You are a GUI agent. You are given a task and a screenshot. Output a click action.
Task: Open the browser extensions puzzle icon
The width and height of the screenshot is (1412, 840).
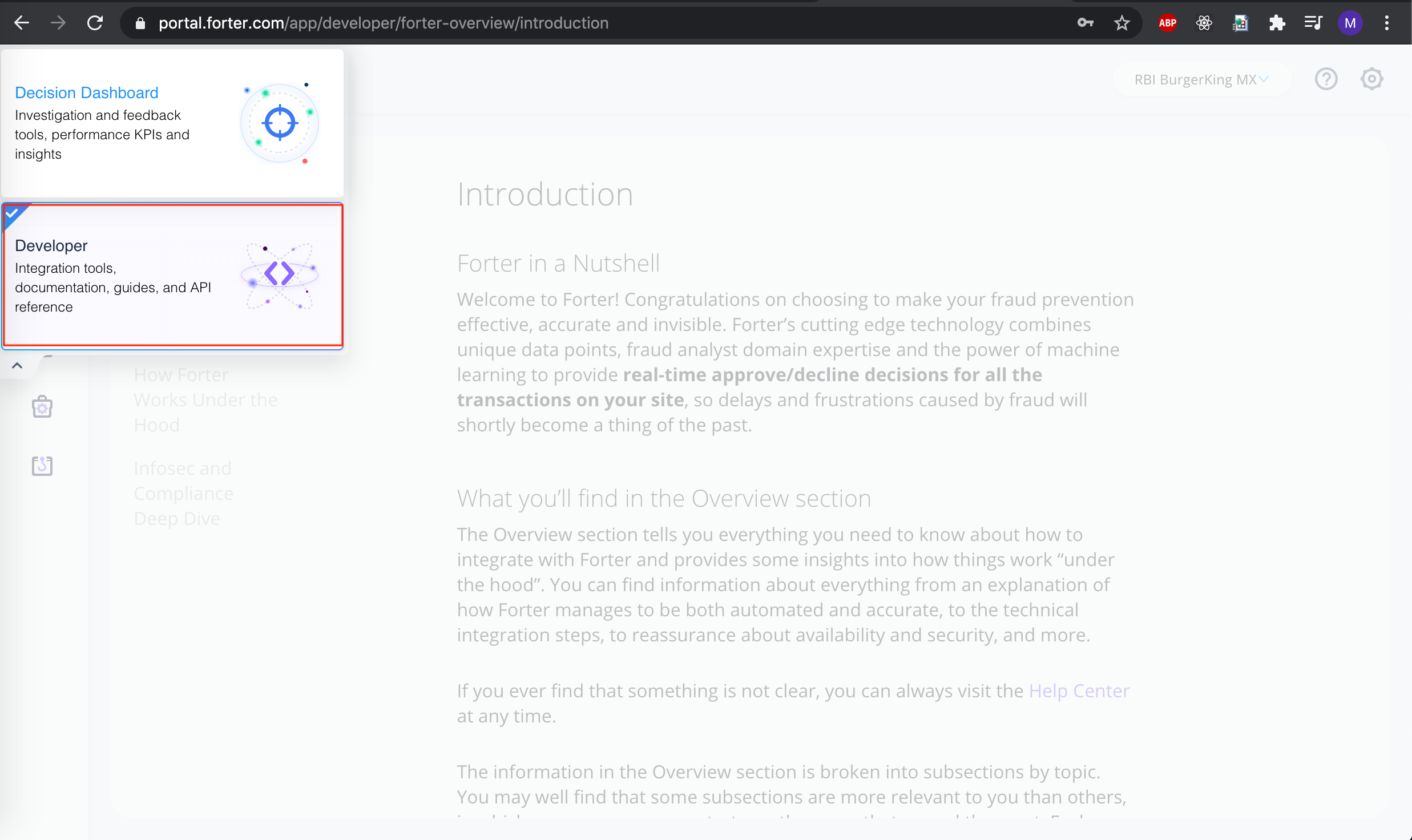click(1277, 23)
